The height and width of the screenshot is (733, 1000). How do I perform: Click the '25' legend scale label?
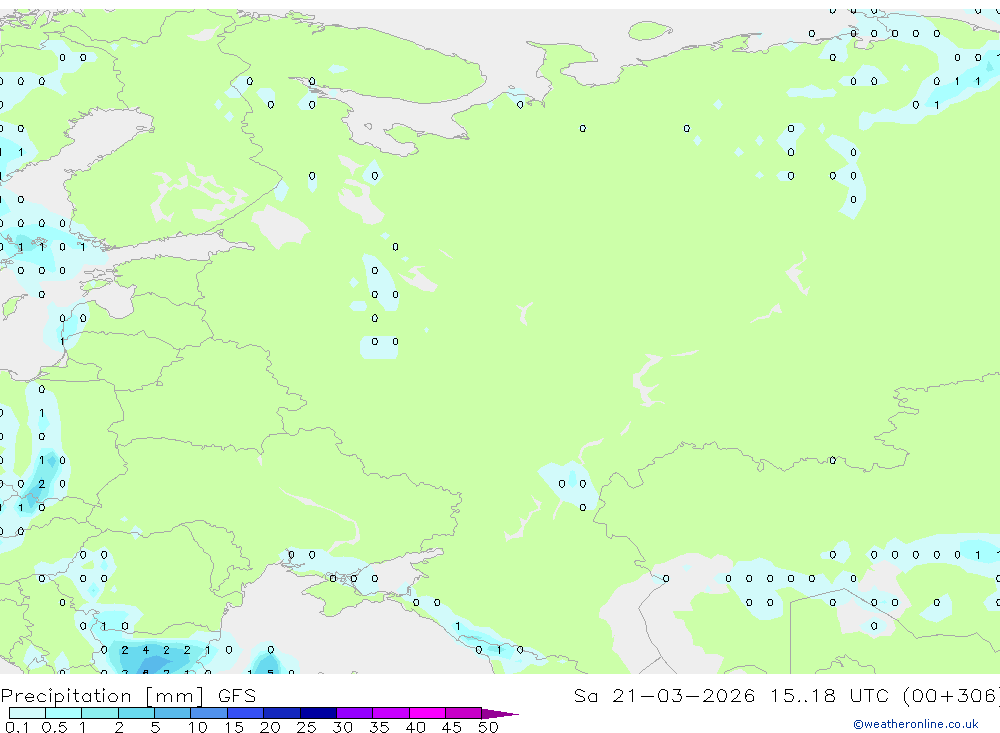click(306, 727)
